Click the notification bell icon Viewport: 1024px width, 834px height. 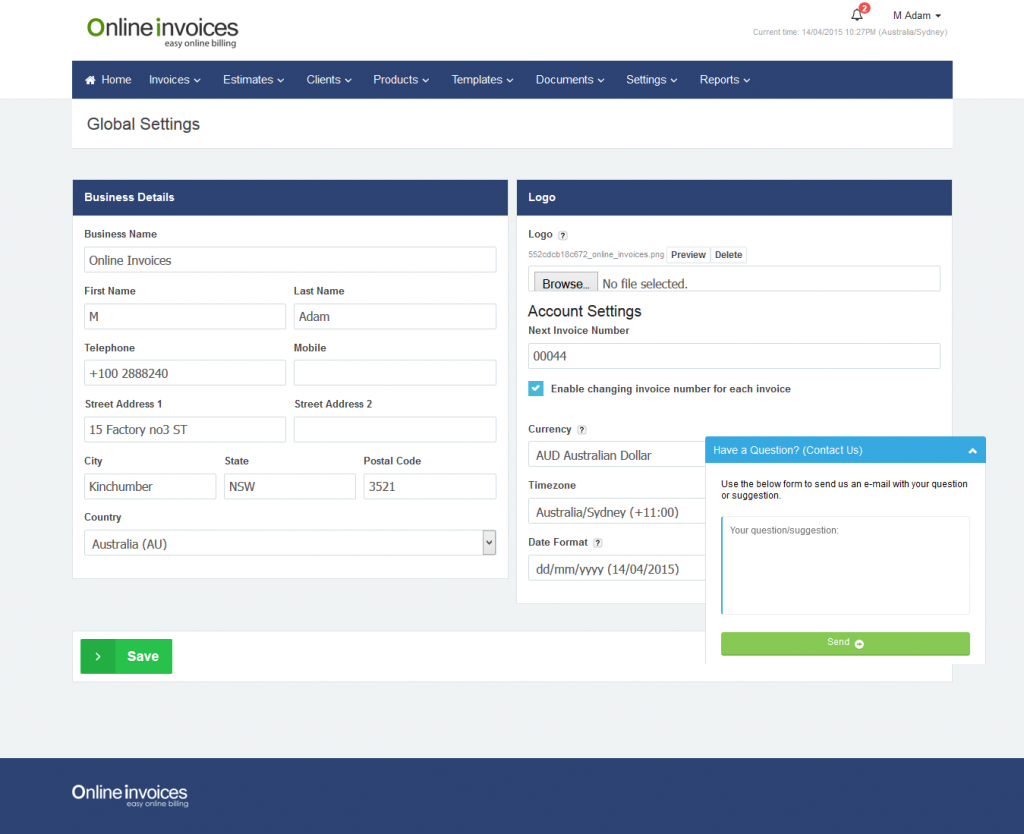click(857, 15)
